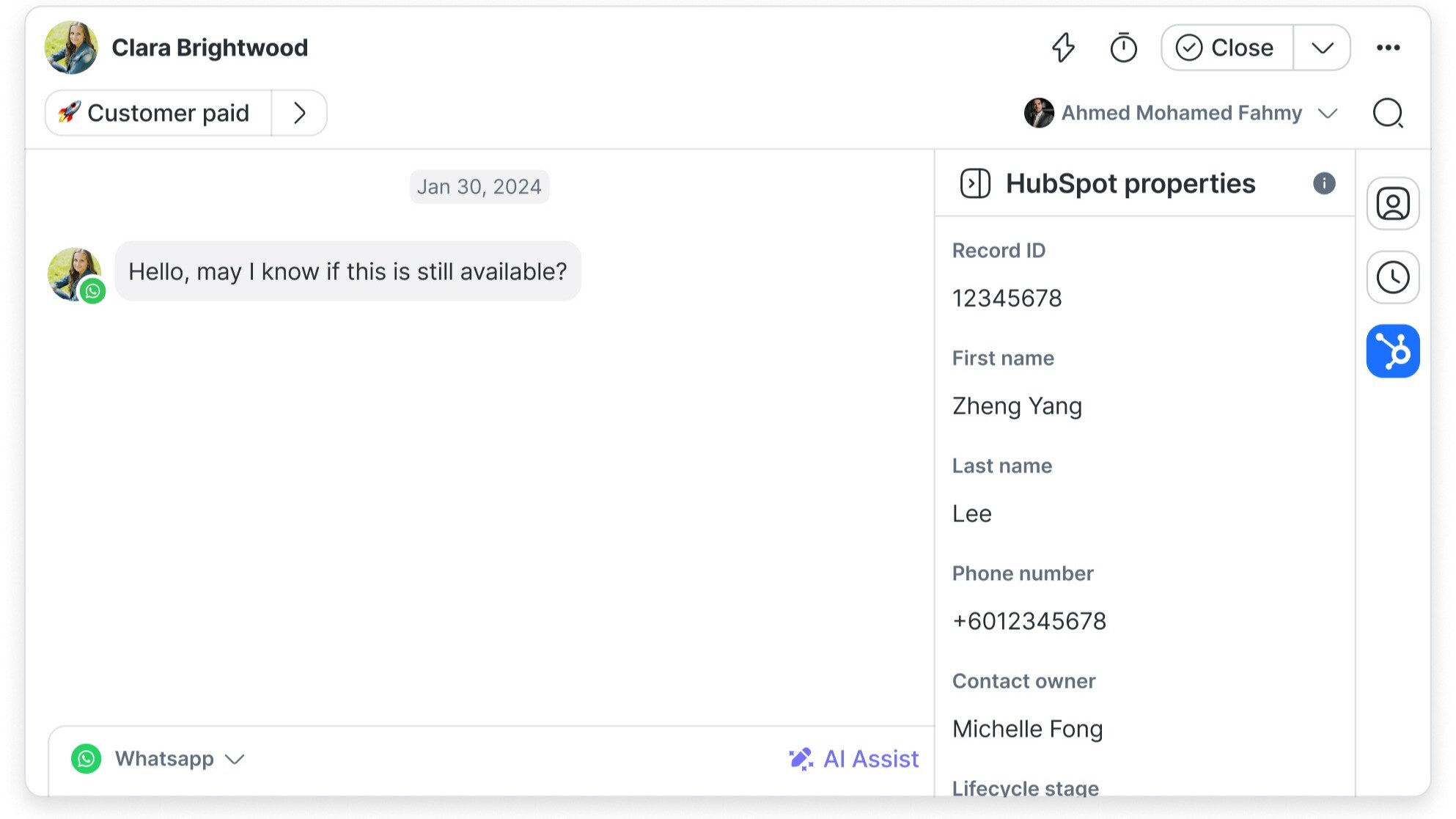The width and height of the screenshot is (1456, 819).
Task: Click Clara Brightwood's header avatar
Action: (71, 48)
